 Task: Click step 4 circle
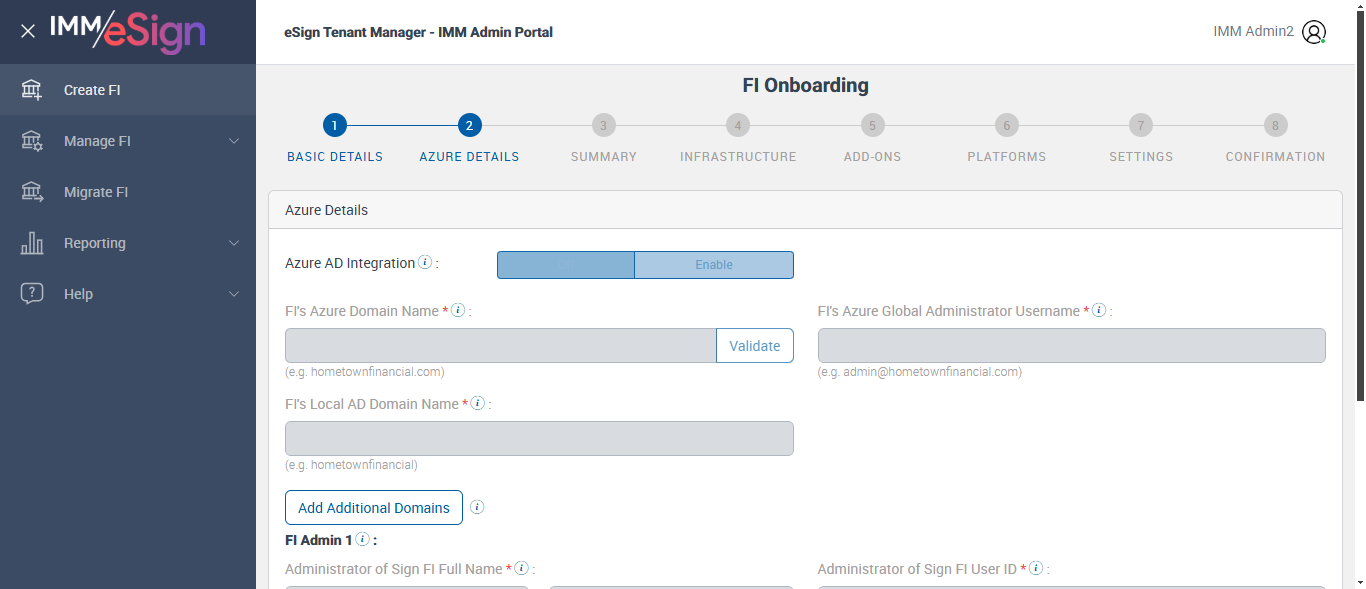click(x=738, y=125)
